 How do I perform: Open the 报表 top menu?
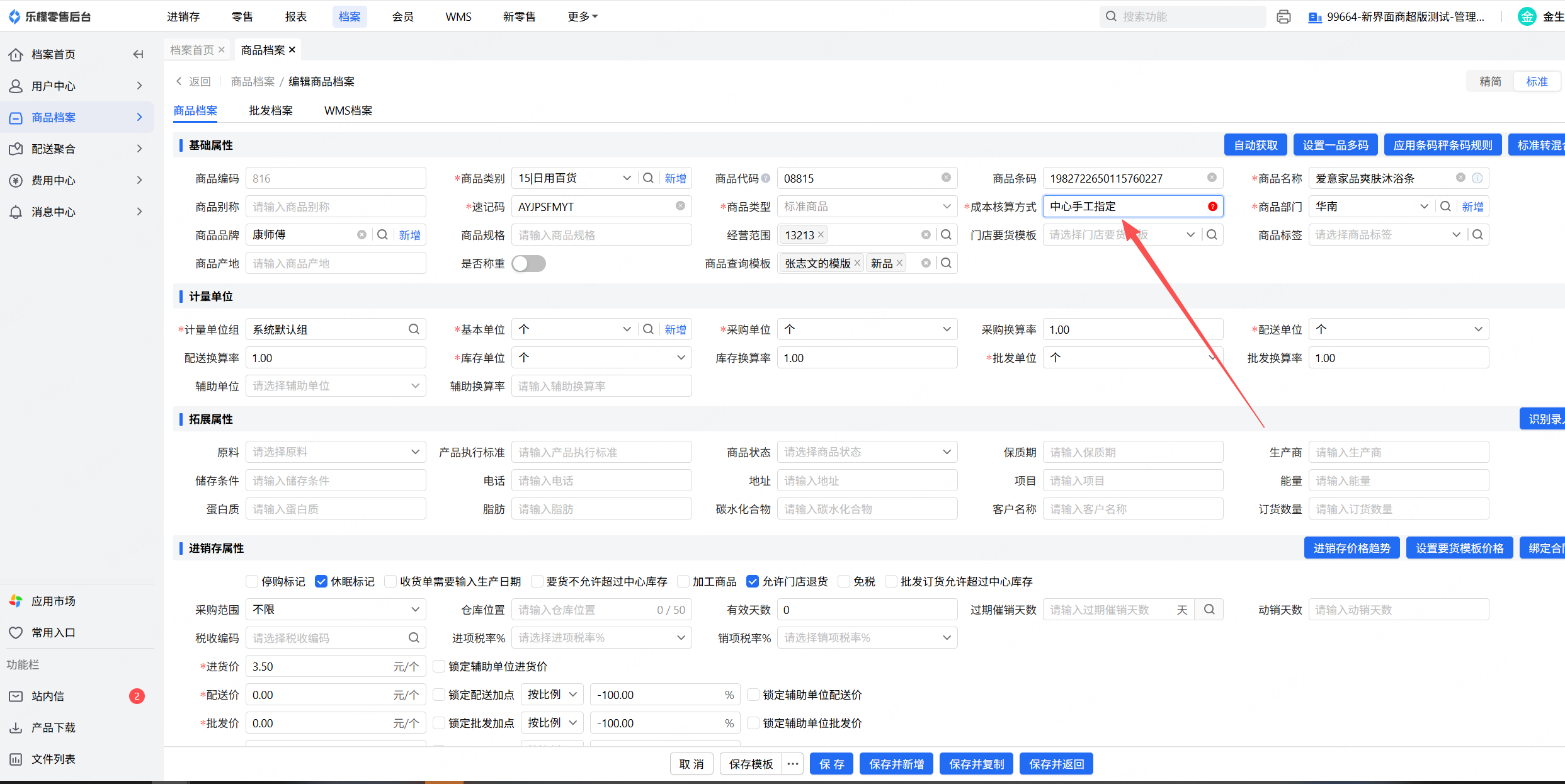point(296,17)
